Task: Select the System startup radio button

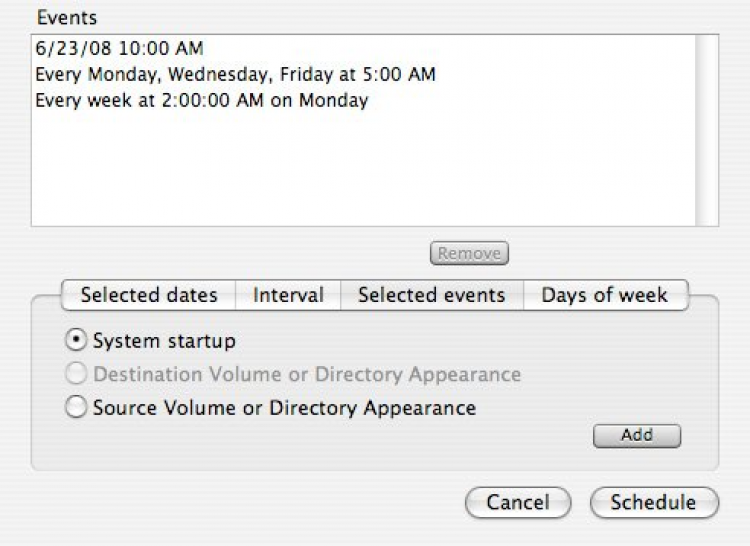Action: (x=75, y=341)
